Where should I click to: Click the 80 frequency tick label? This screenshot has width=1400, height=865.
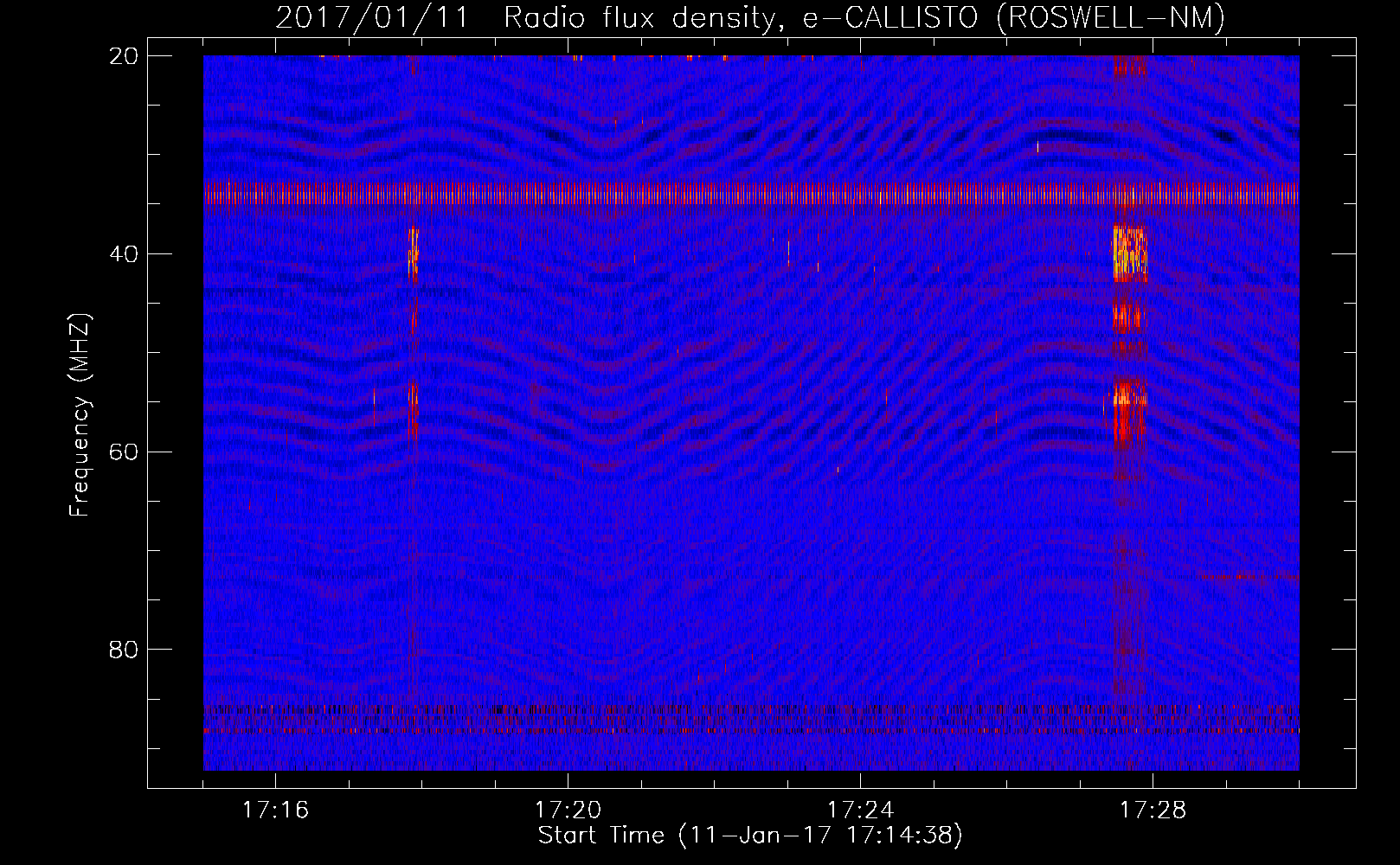[x=125, y=650]
